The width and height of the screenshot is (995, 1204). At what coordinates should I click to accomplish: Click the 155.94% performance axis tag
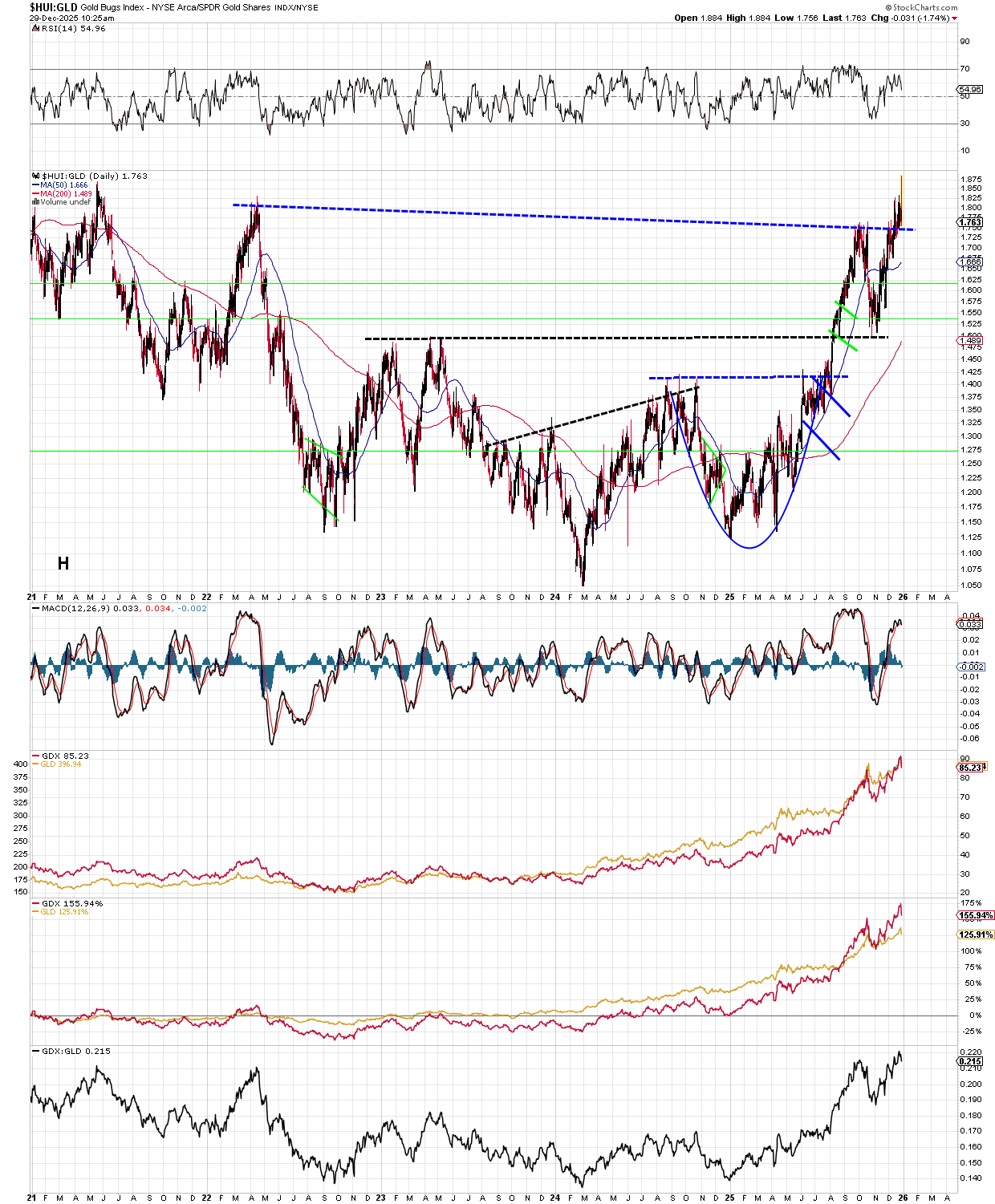click(975, 915)
